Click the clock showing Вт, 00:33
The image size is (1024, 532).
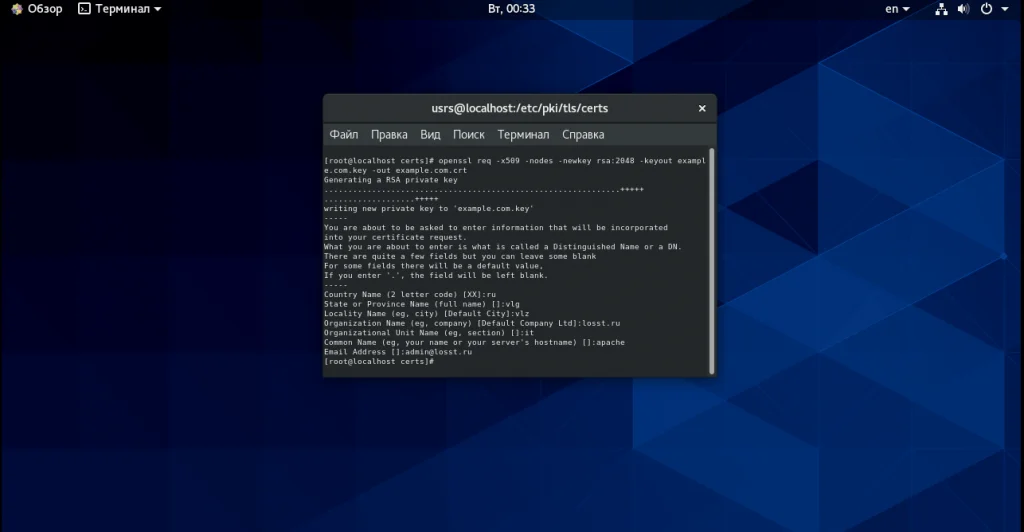pos(511,9)
